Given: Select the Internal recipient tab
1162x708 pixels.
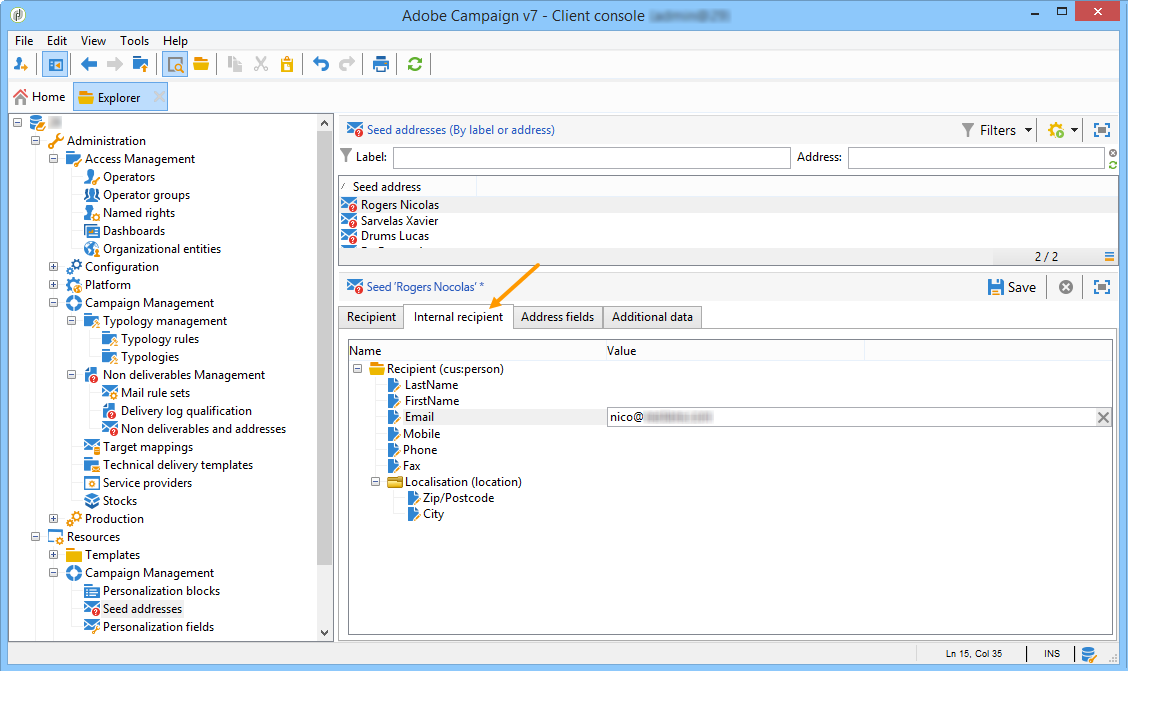Looking at the screenshot, I should (x=458, y=317).
